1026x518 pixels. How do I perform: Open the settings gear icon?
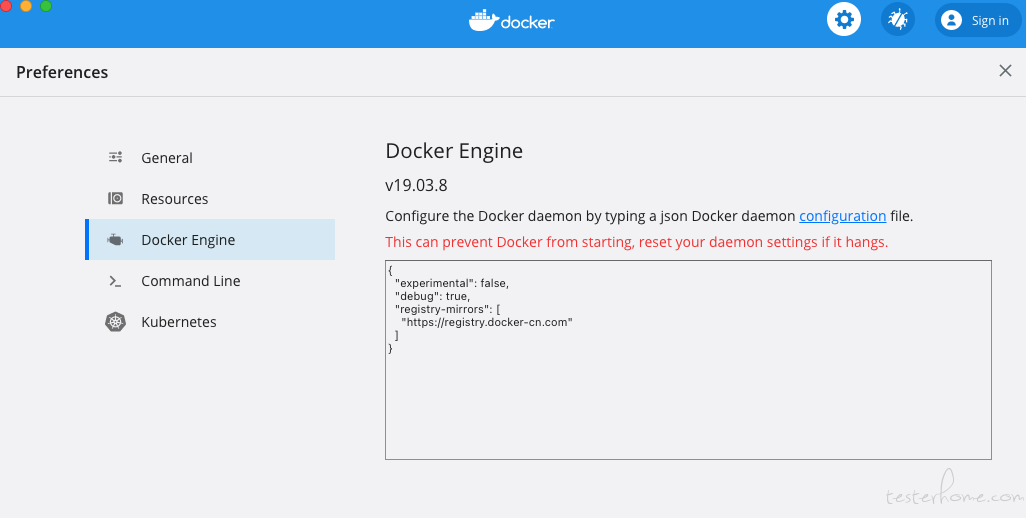pyautogui.click(x=844, y=20)
